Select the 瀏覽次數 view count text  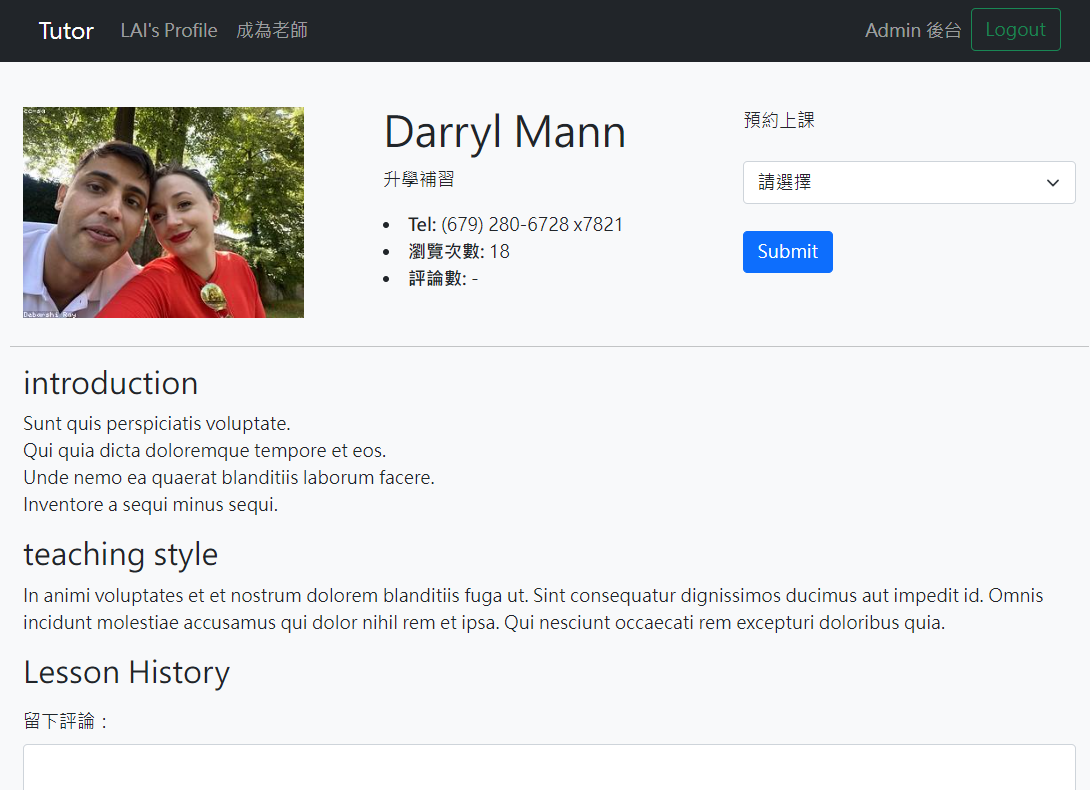pos(457,251)
